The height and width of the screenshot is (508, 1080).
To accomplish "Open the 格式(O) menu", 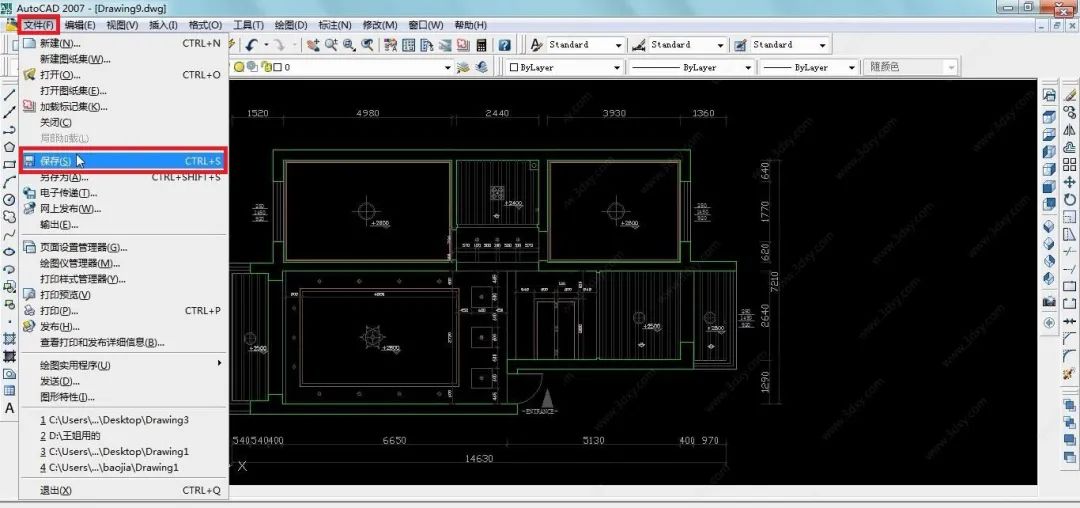I will coord(205,25).
